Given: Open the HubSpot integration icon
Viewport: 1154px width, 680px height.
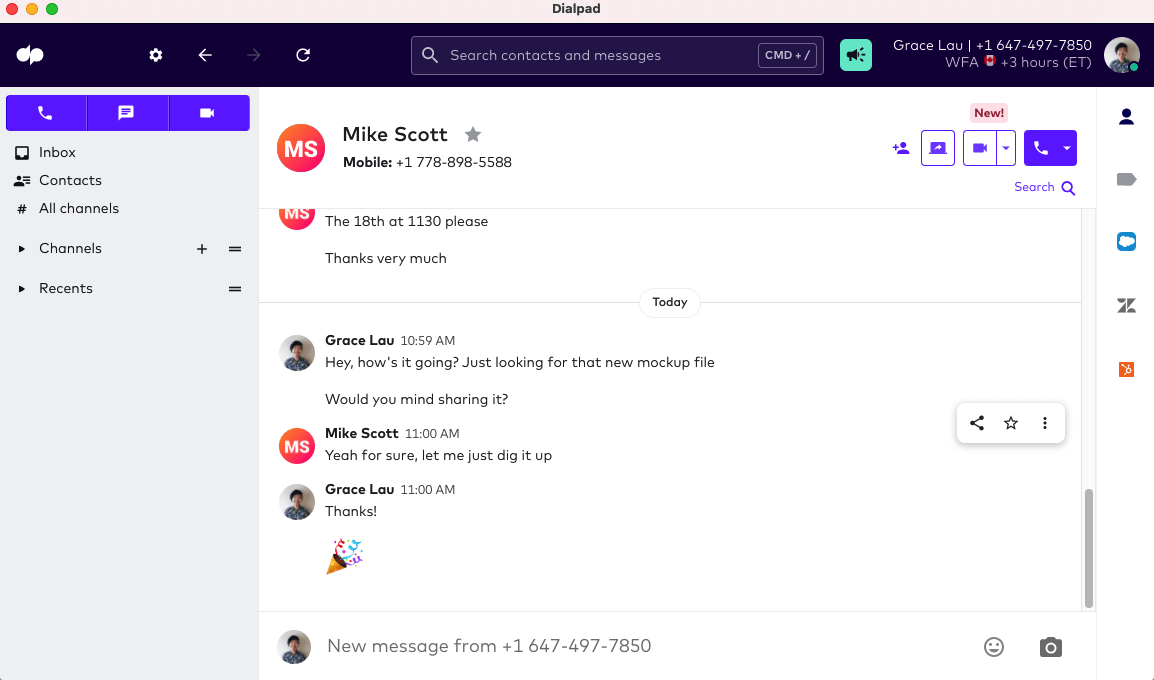Looking at the screenshot, I should point(1126,369).
